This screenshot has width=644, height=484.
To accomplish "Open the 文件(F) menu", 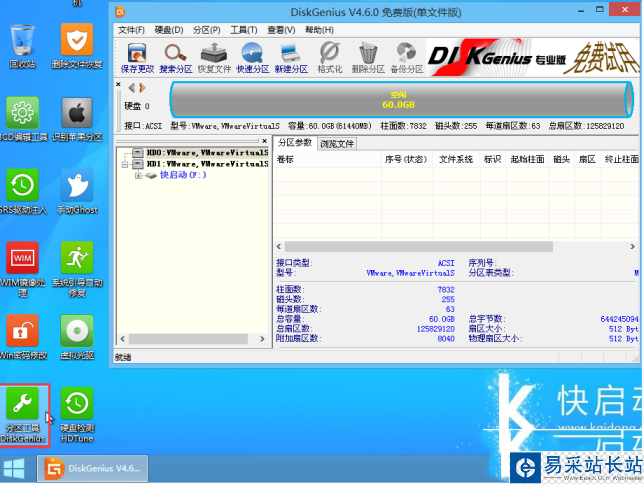I will click(x=131, y=30).
